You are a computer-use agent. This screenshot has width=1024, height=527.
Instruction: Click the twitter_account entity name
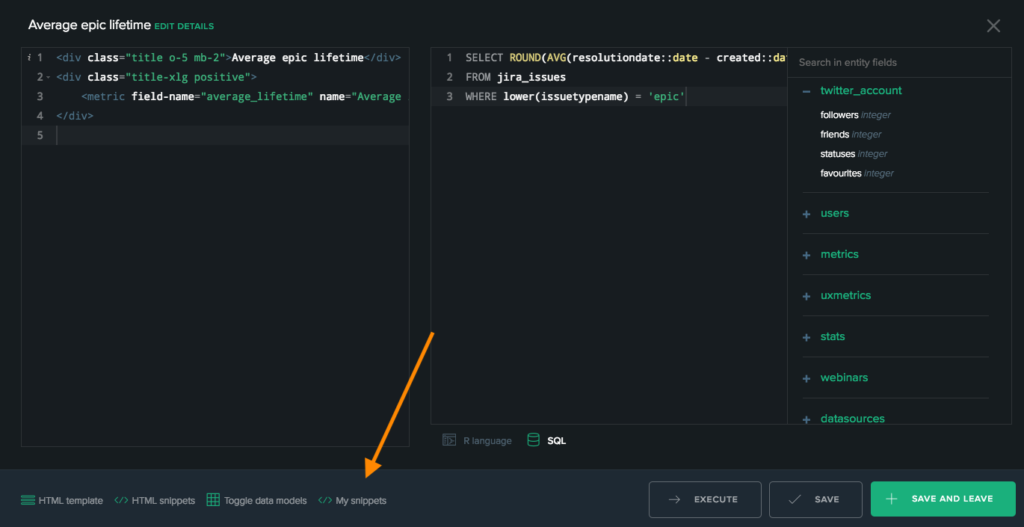coord(861,91)
